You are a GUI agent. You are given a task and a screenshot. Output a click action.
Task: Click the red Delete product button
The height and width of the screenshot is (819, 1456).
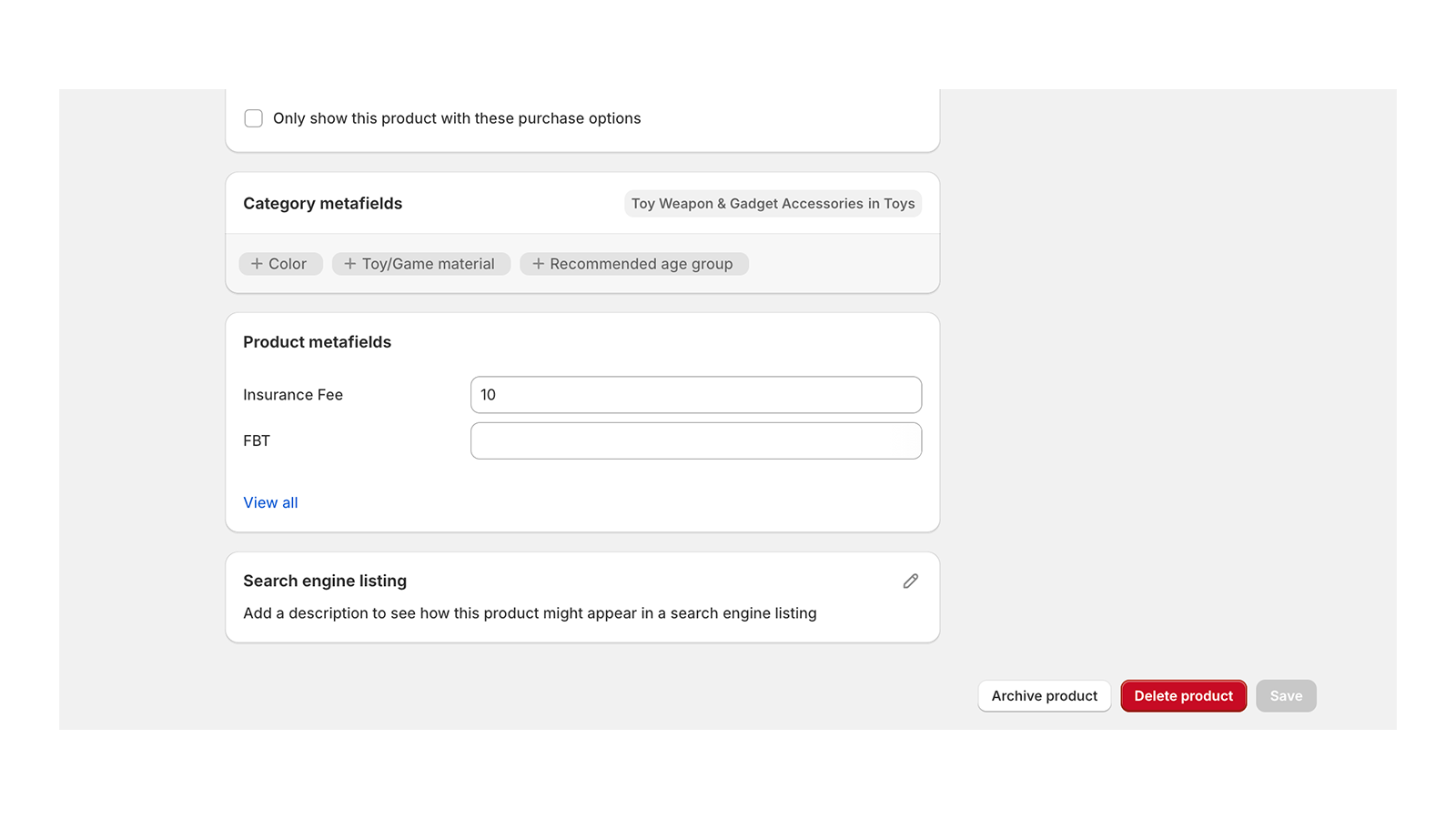click(1183, 695)
